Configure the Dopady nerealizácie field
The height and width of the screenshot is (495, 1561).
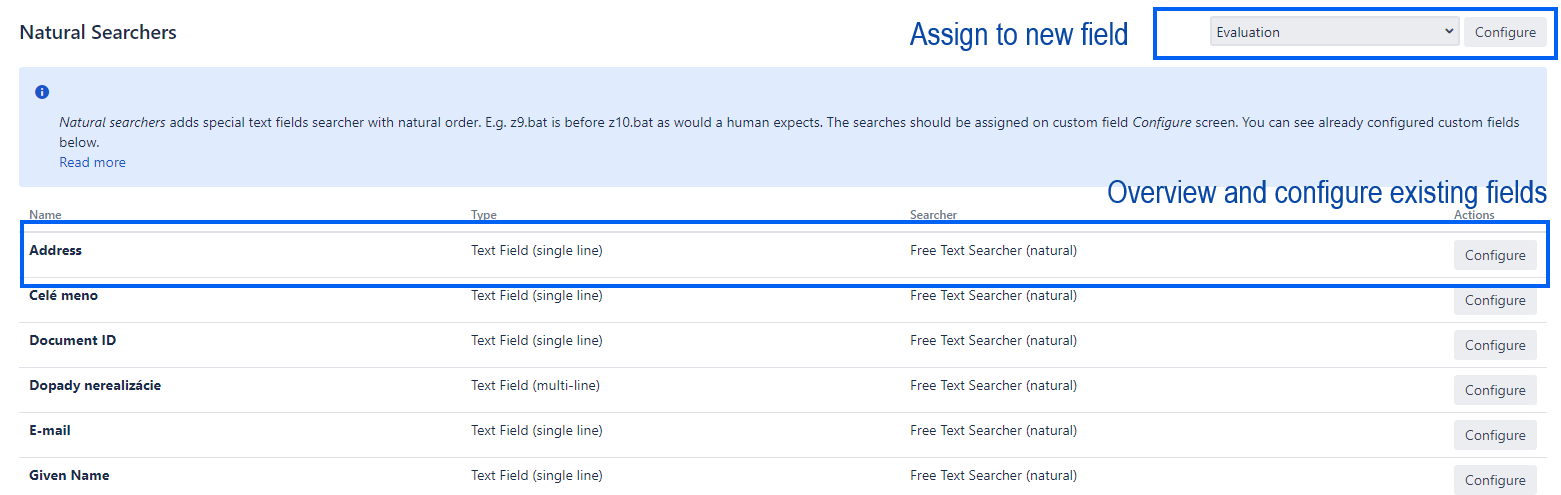coord(1494,391)
